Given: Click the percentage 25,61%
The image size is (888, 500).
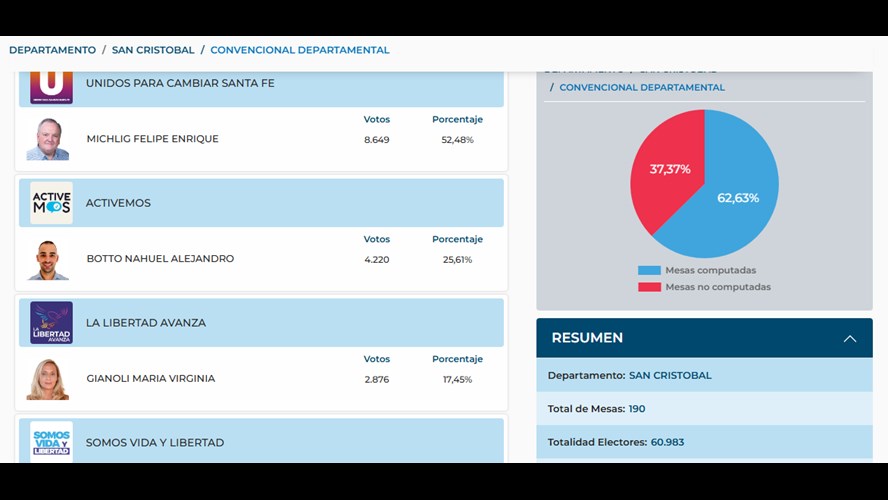Looking at the screenshot, I should (458, 260).
